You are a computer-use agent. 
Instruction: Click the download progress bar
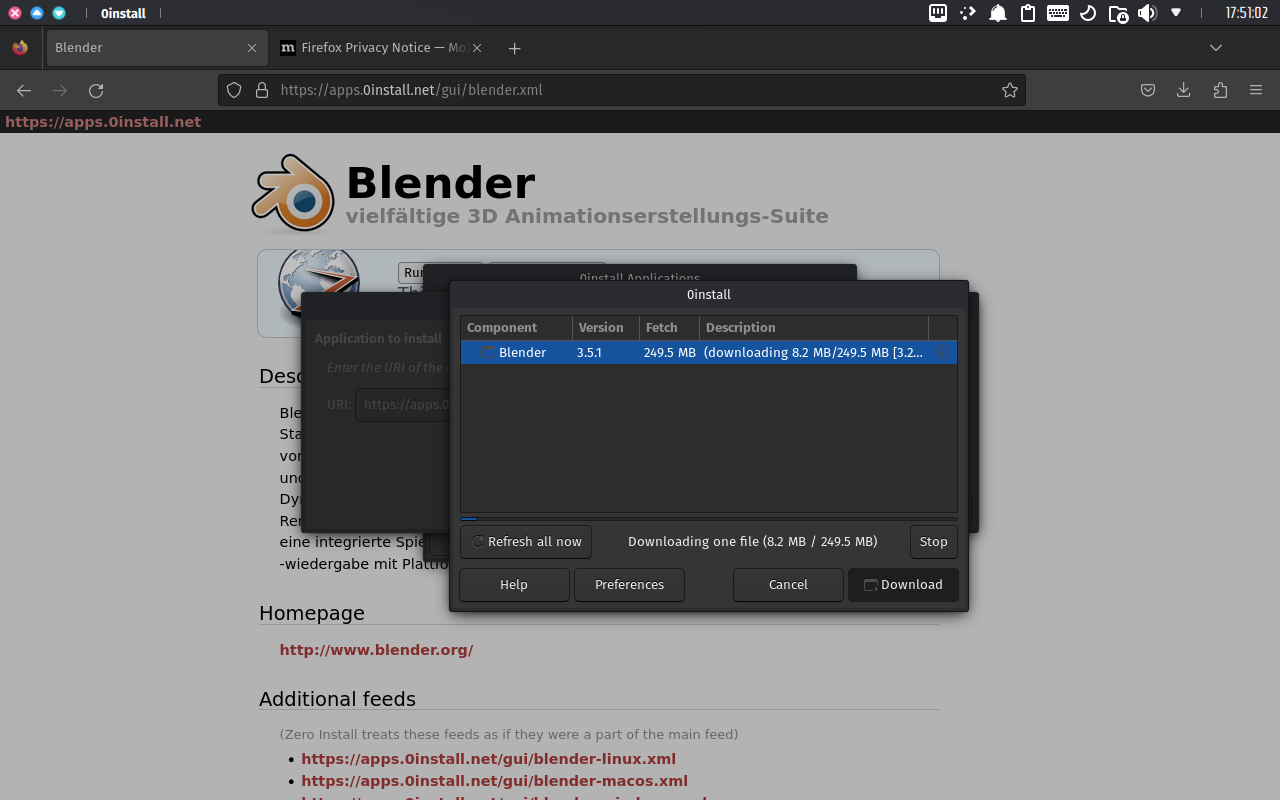pos(709,519)
